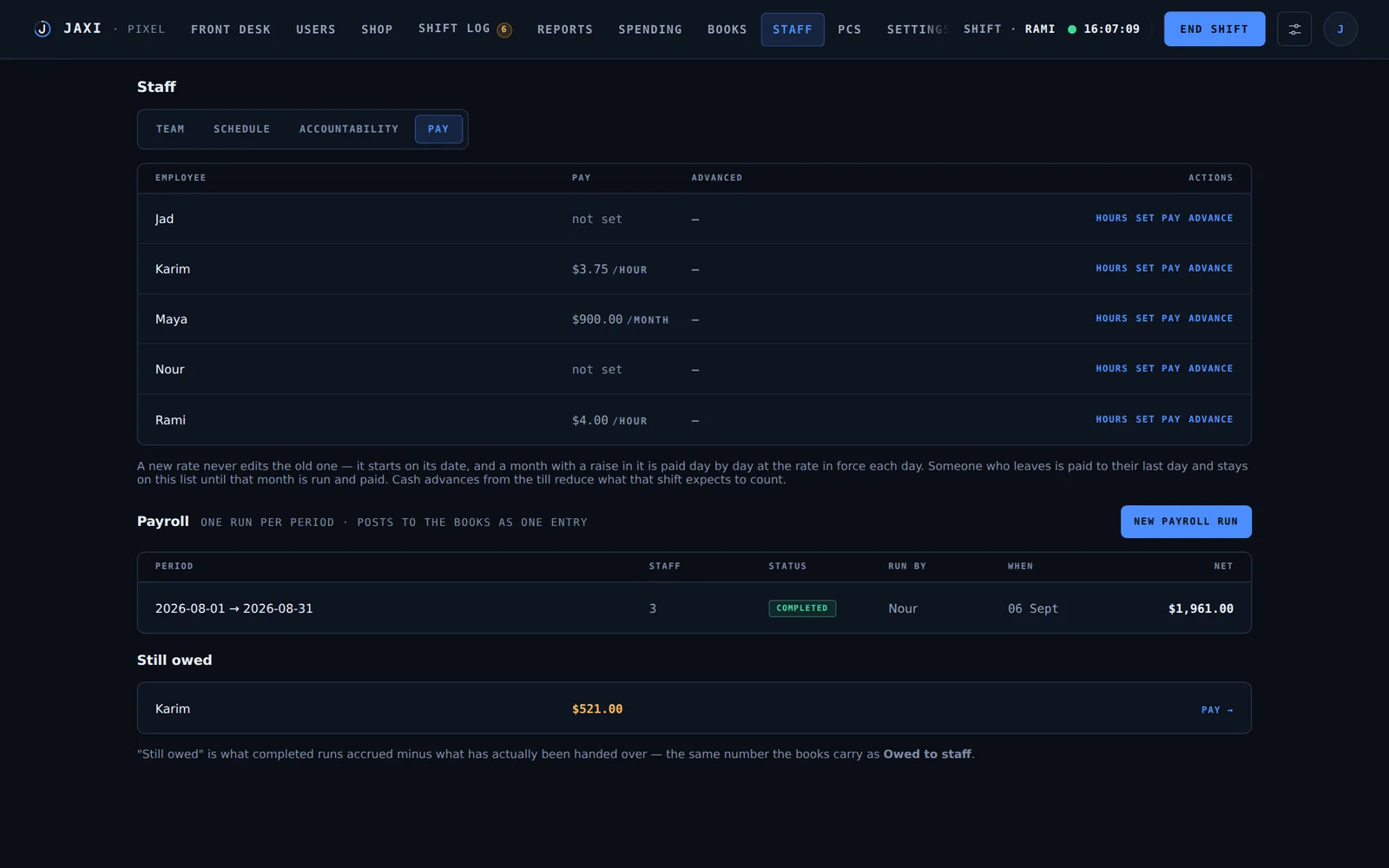Record an advance for Maya
Screen dimensions: 1389x868
[x=1211, y=319]
